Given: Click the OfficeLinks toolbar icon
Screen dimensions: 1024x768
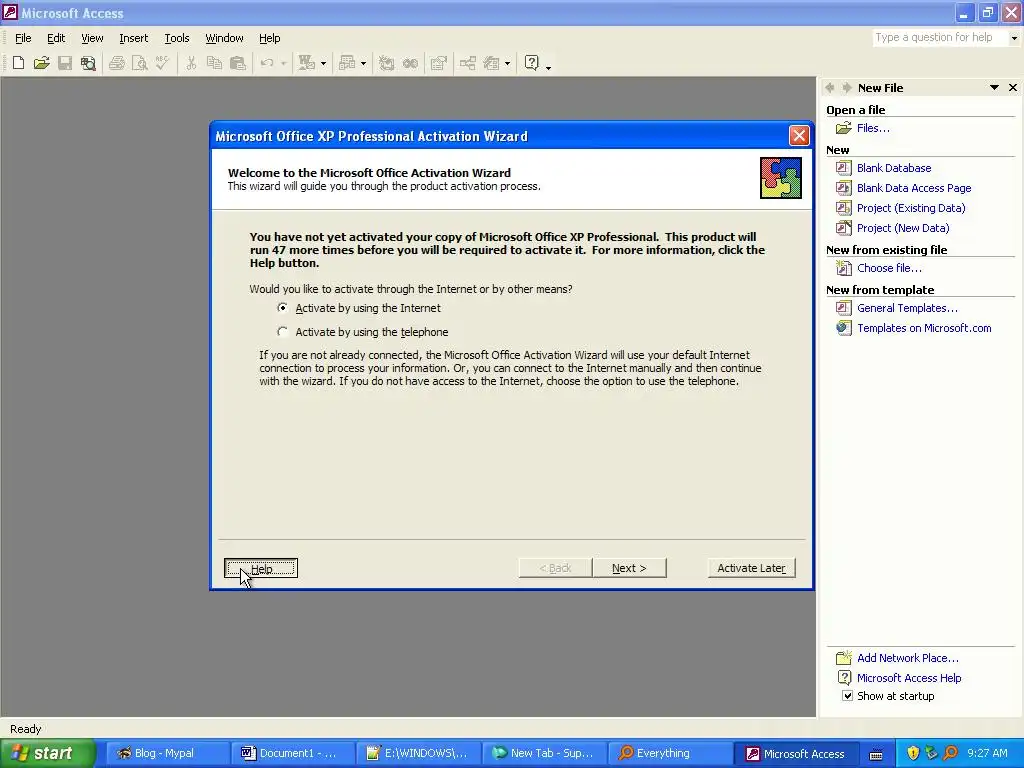Looking at the screenshot, I should click(x=306, y=63).
